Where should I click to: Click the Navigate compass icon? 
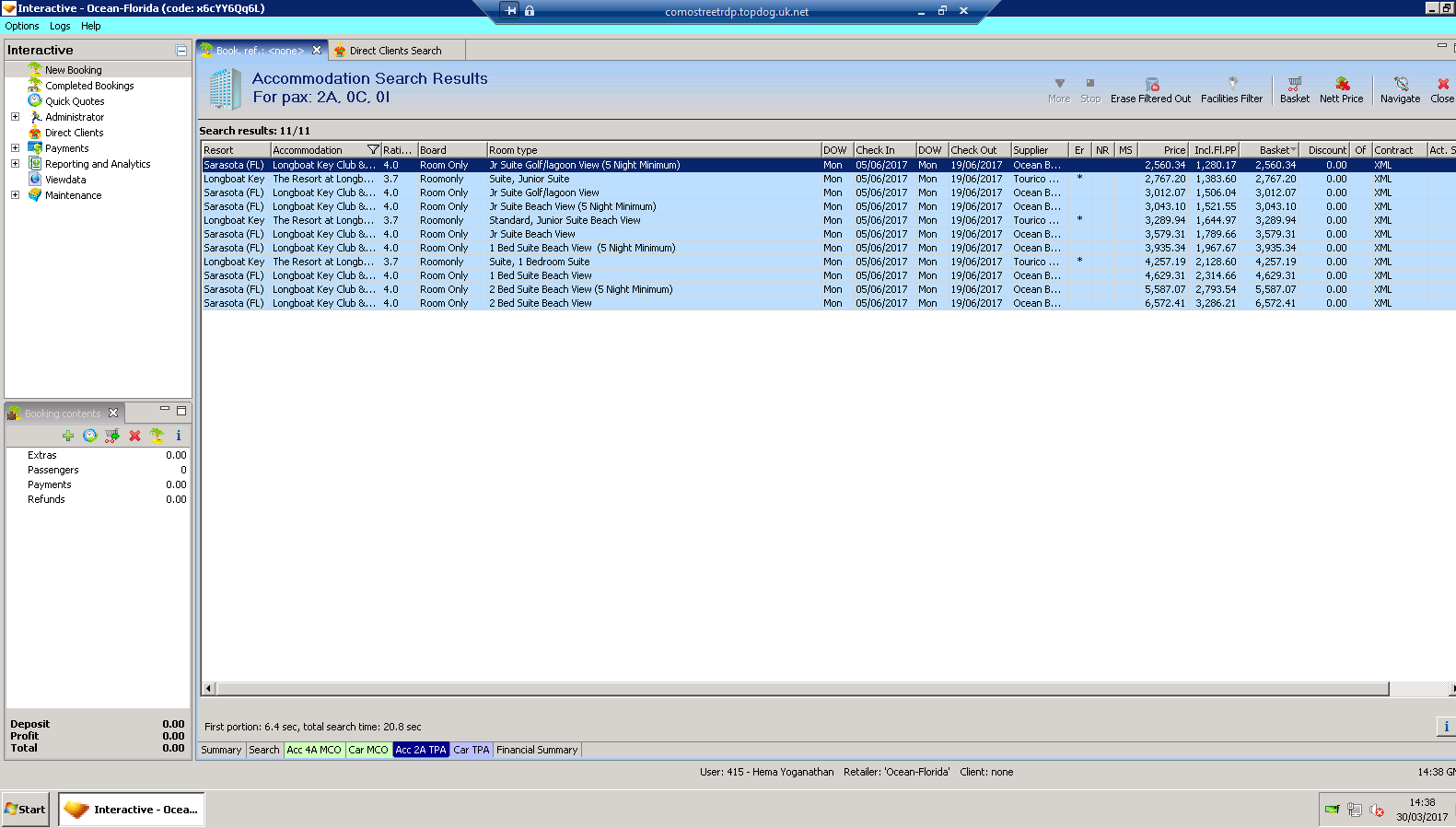1401,83
